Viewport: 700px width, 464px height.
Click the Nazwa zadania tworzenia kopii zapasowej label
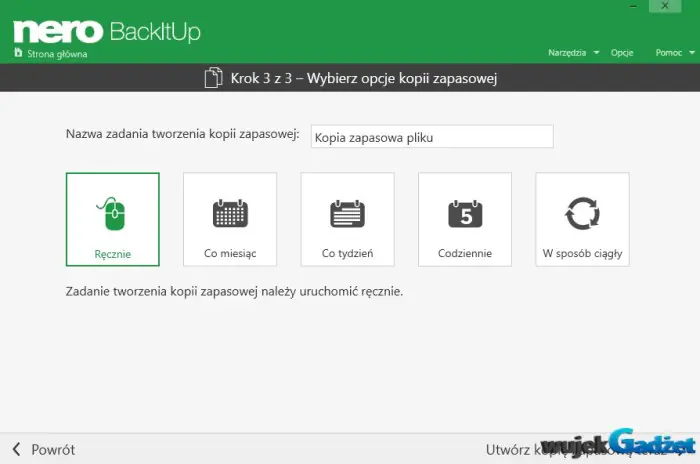coord(183,134)
